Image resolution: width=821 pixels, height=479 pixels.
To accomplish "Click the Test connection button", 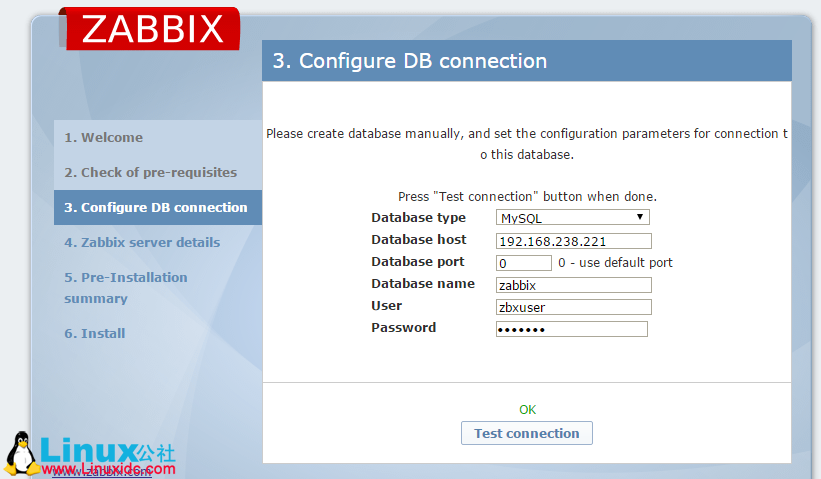I will coord(527,433).
